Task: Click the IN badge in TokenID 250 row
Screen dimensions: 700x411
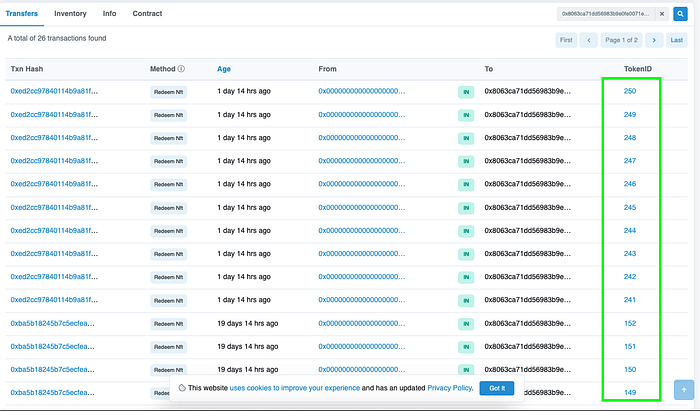Action: [x=466, y=92]
